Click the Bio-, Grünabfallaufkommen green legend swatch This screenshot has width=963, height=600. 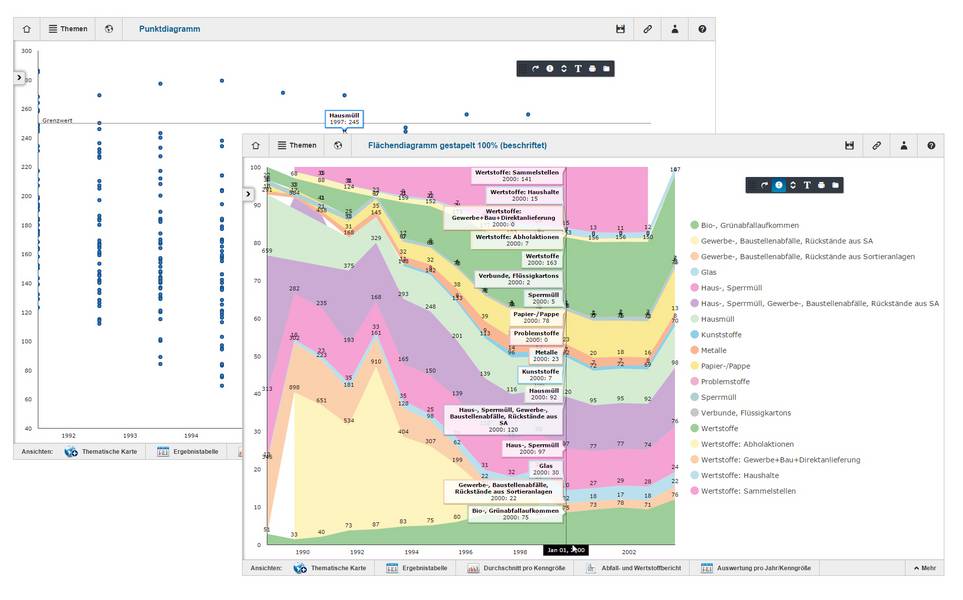[x=695, y=225]
